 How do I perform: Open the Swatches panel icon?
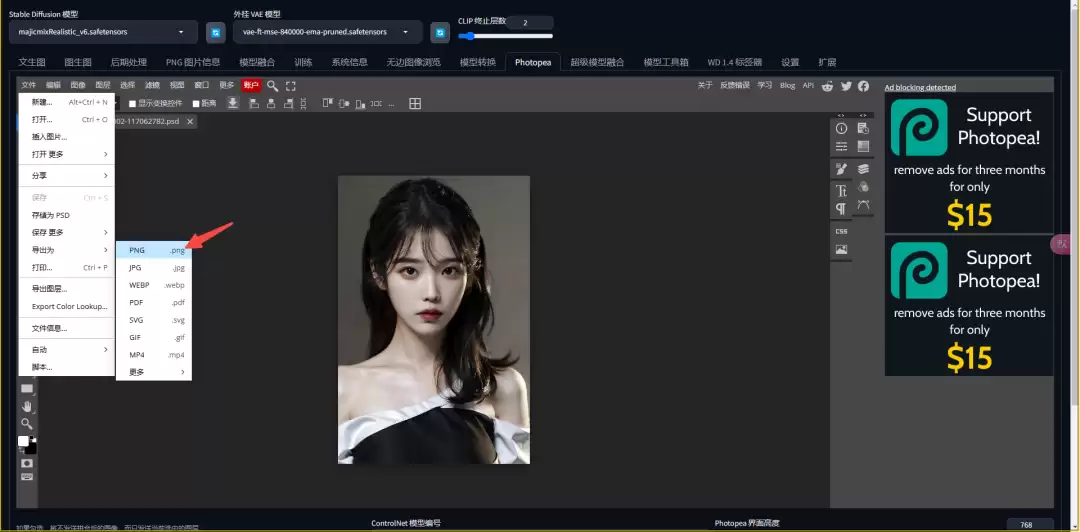pos(863,146)
